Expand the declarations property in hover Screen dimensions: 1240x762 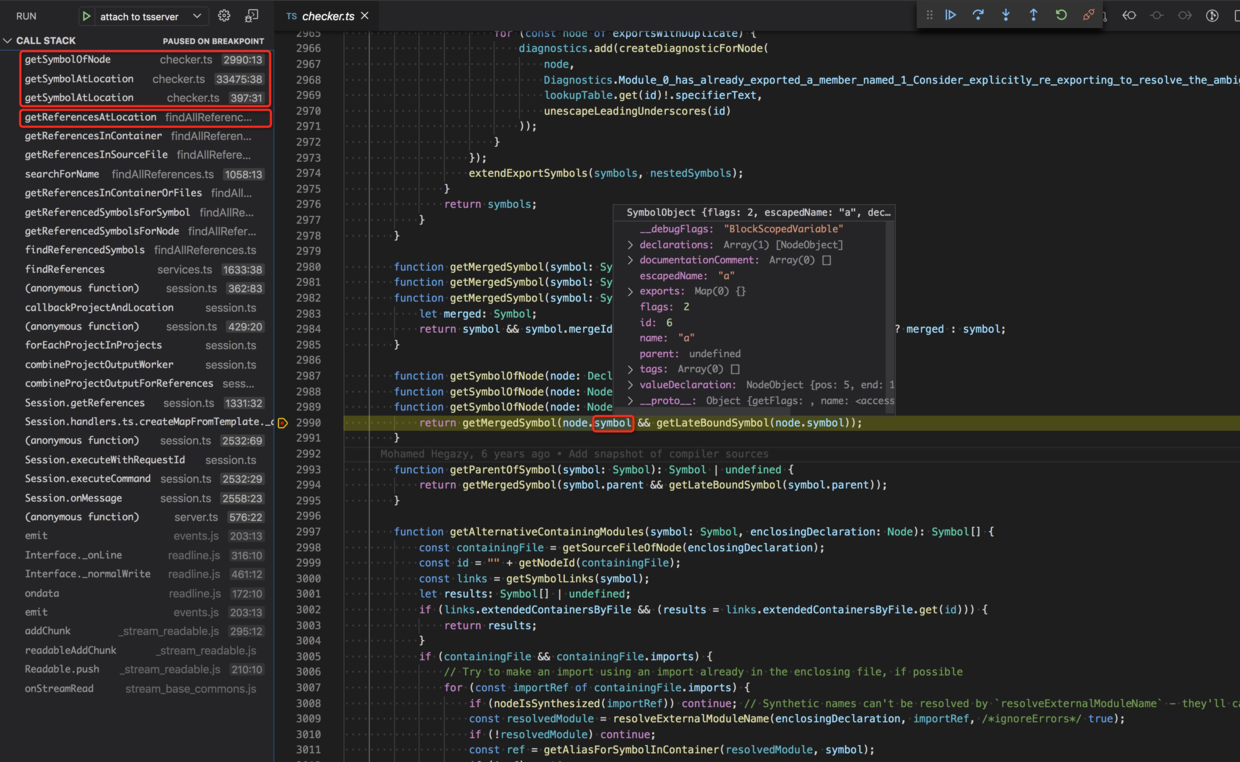(630, 245)
